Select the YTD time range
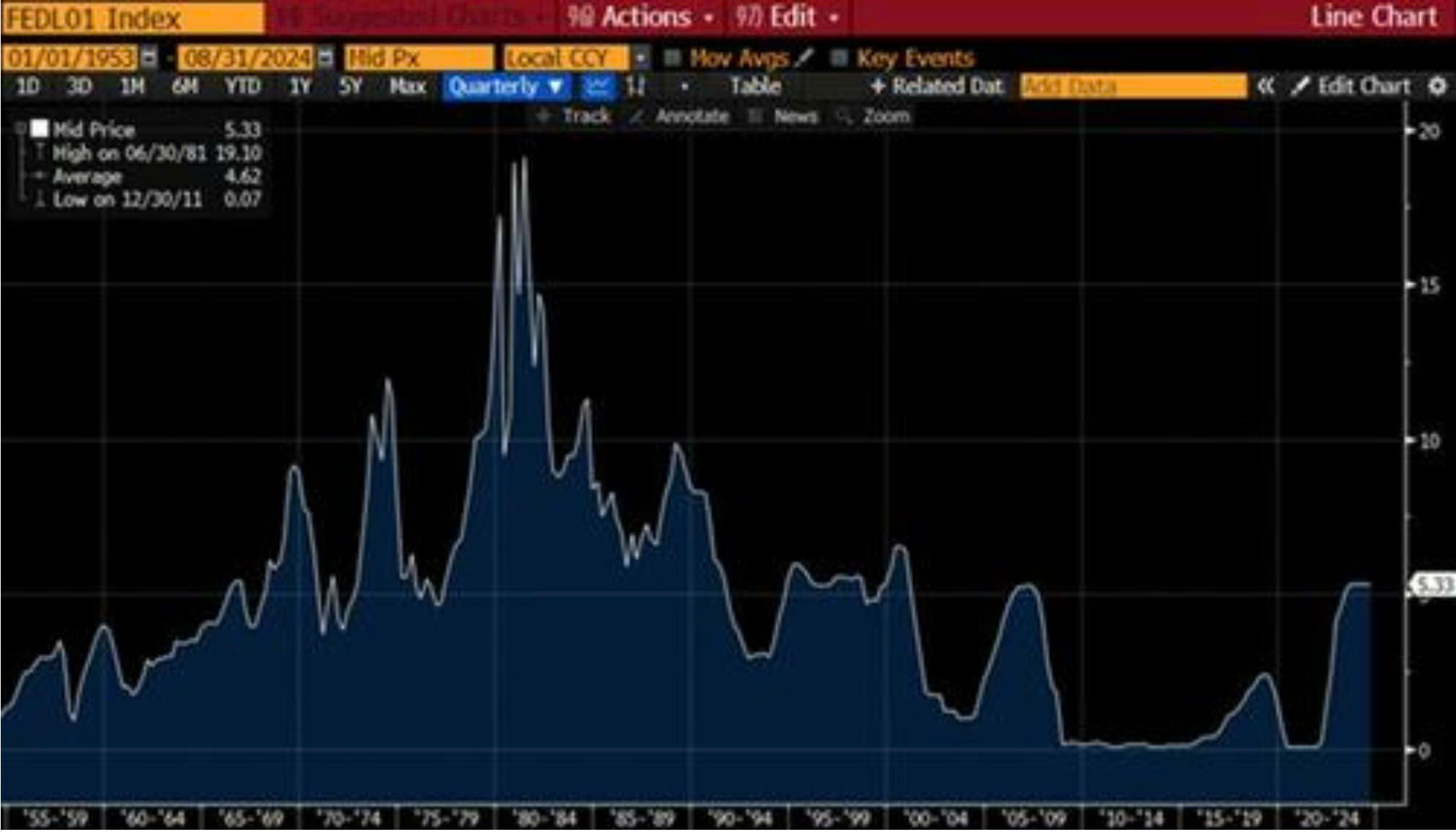 (x=242, y=86)
